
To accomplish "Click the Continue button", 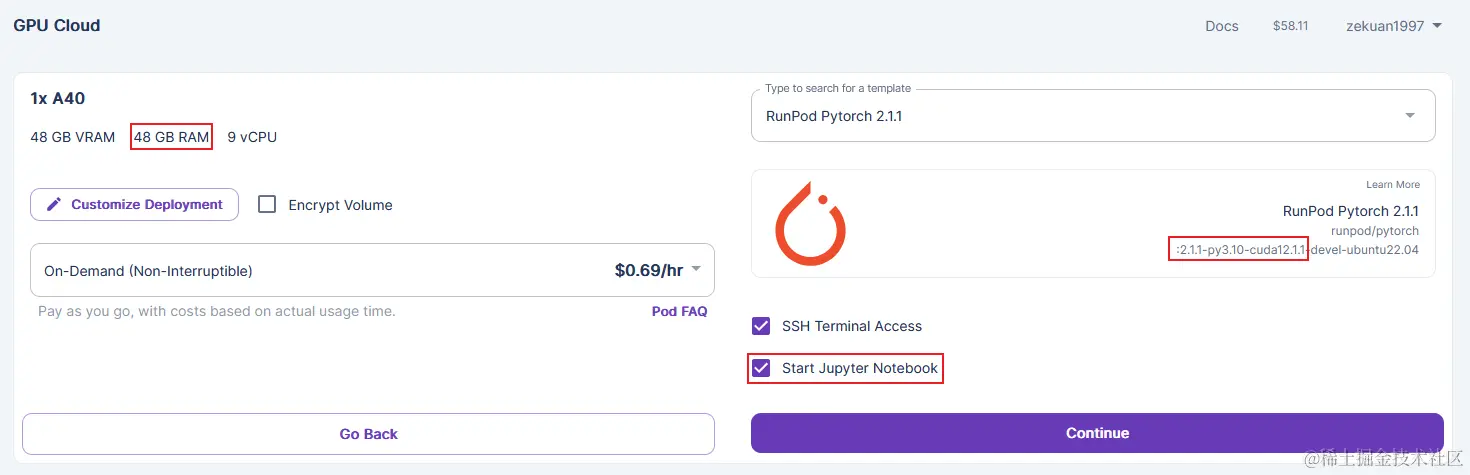I will pyautogui.click(x=1097, y=433).
